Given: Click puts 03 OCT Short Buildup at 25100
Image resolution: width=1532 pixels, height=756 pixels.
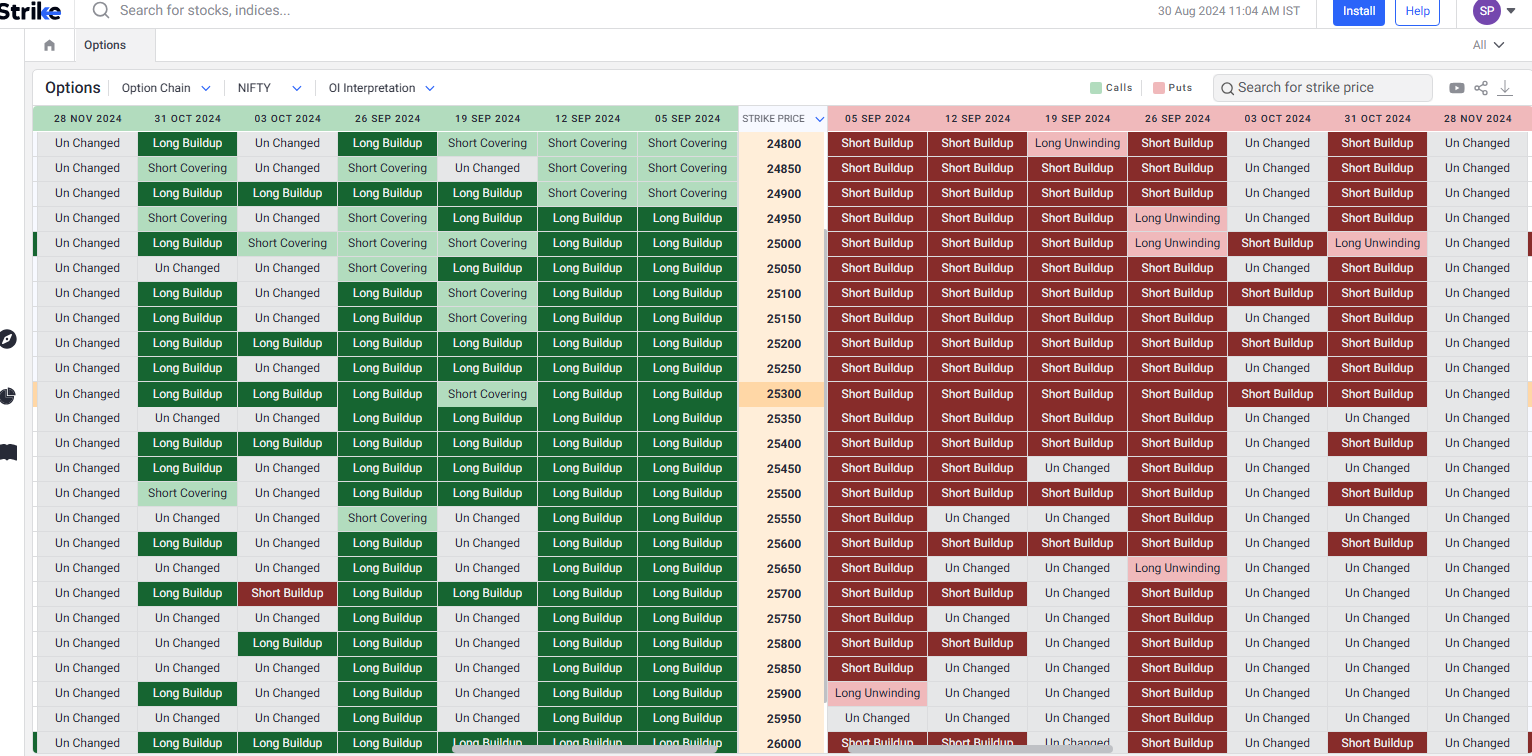Looking at the screenshot, I should click(1278, 293).
